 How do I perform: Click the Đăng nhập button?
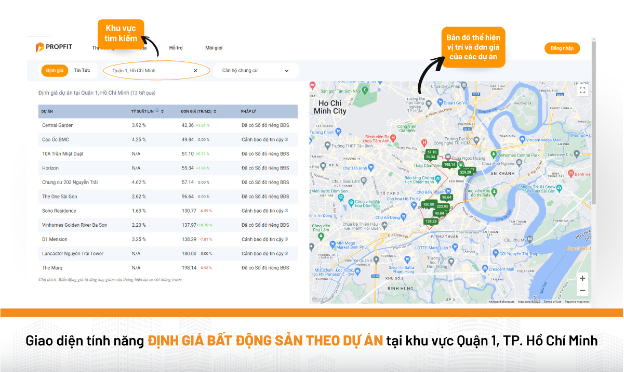tap(562, 48)
